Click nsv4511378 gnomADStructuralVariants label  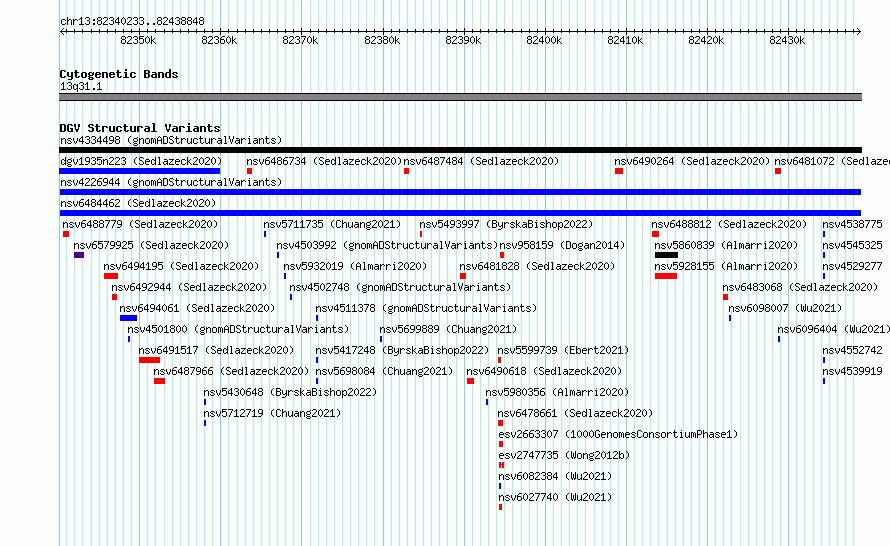[426, 308]
